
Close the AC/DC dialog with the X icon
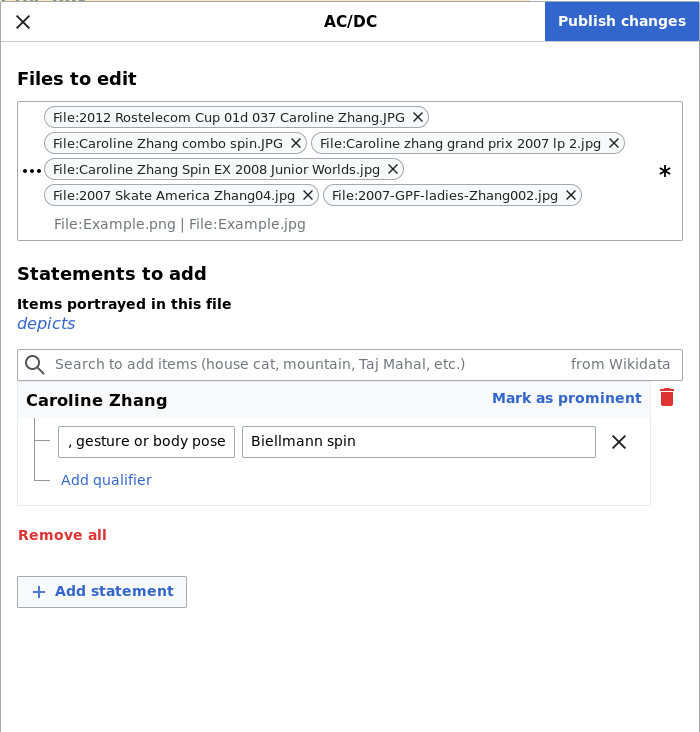23,22
